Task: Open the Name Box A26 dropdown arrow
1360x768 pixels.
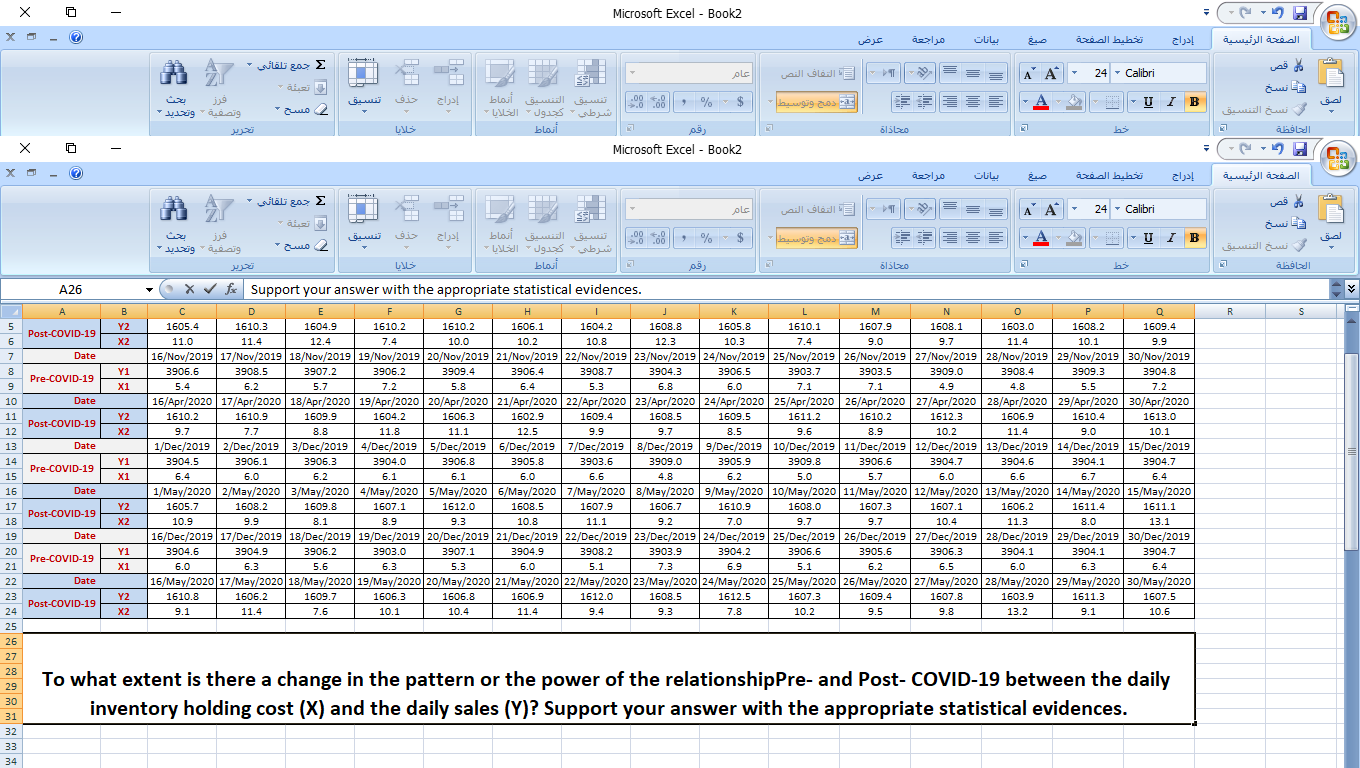Action: (149, 289)
